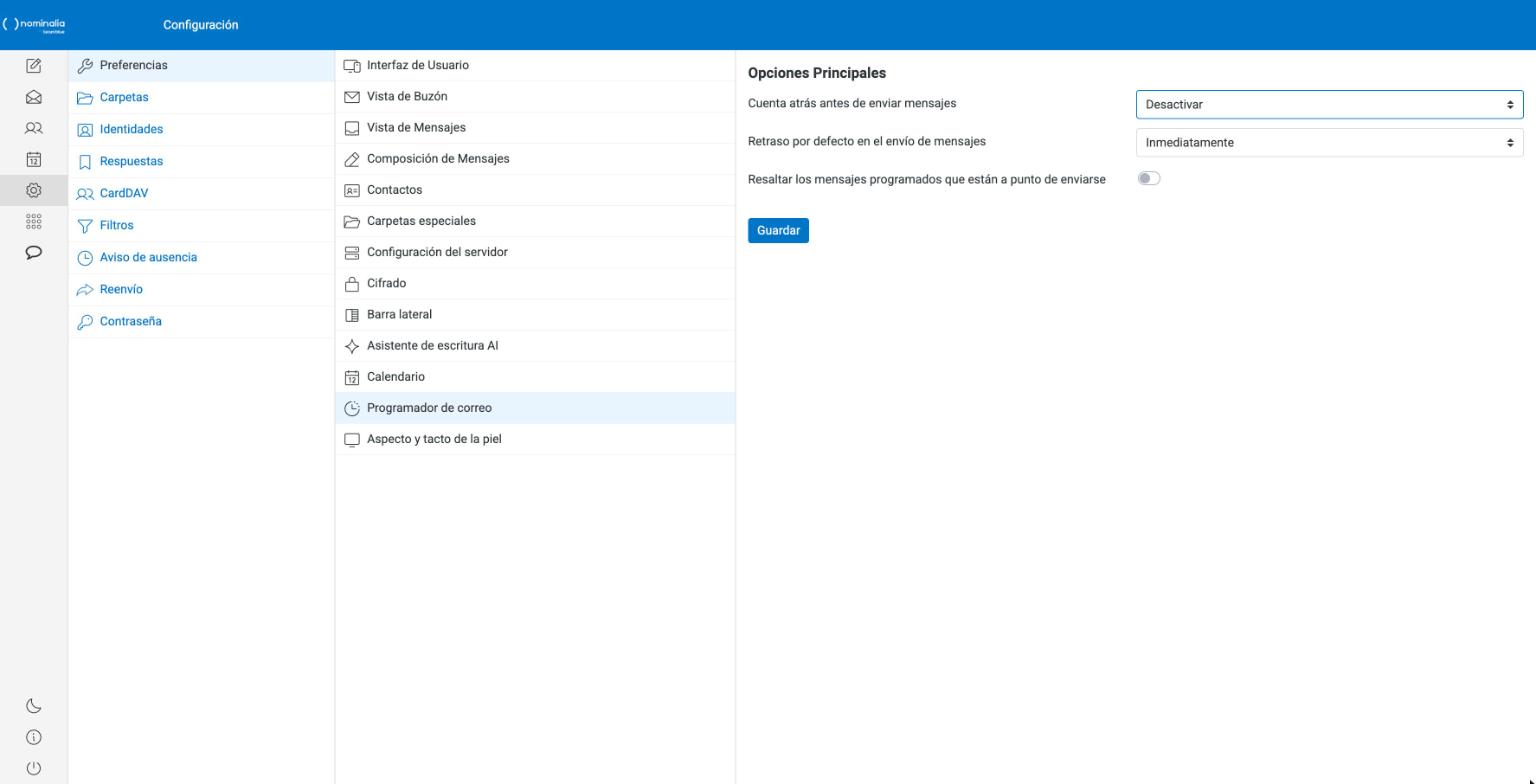1536x784 pixels.
Task: Select Vista de Buzón preferences
Action: click(x=535, y=96)
